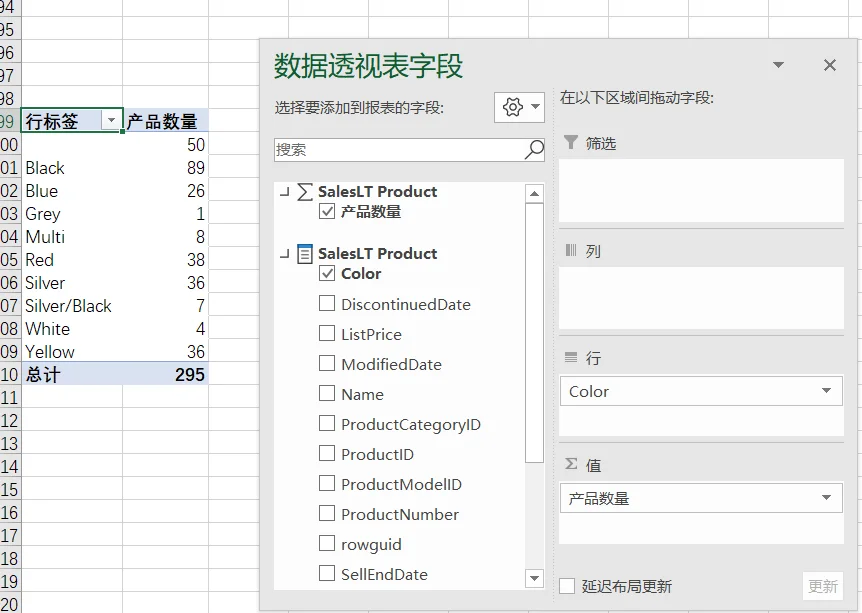Open the task pane options arrow beside the title
This screenshot has height=613, width=862.
778,65
